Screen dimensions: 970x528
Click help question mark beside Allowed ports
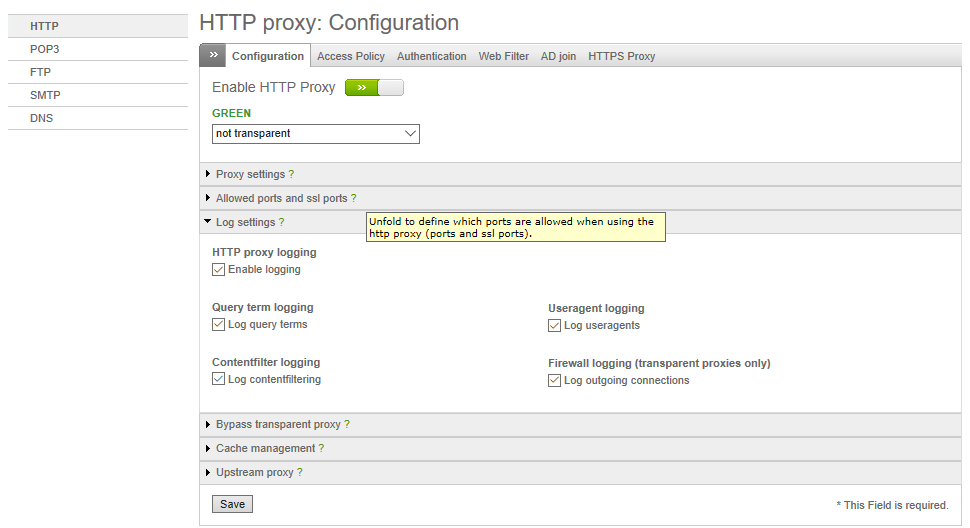click(353, 198)
